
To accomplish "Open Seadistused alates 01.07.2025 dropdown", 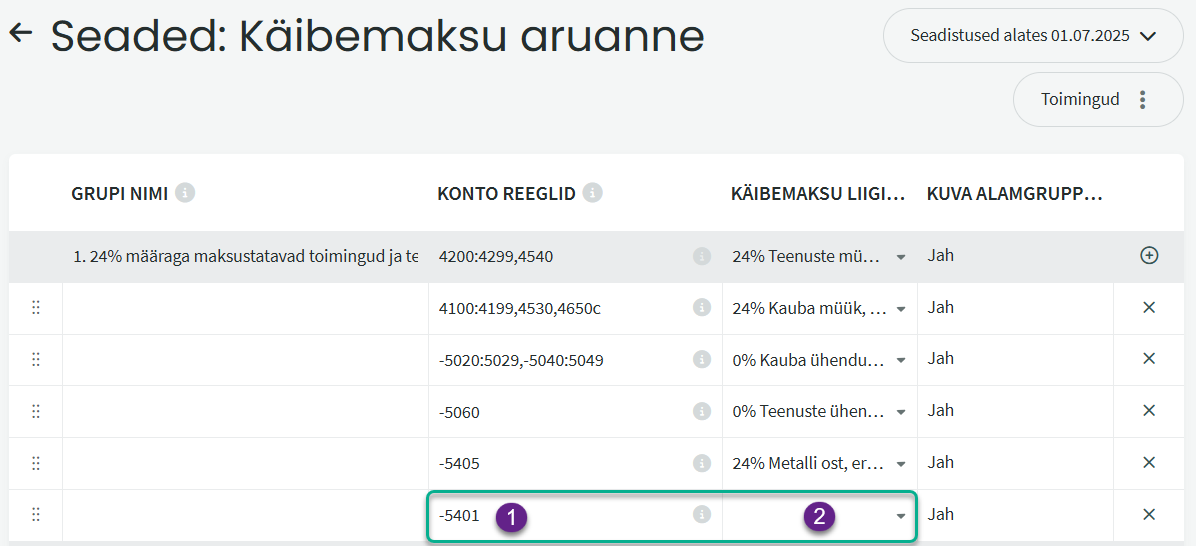I will pos(1032,36).
